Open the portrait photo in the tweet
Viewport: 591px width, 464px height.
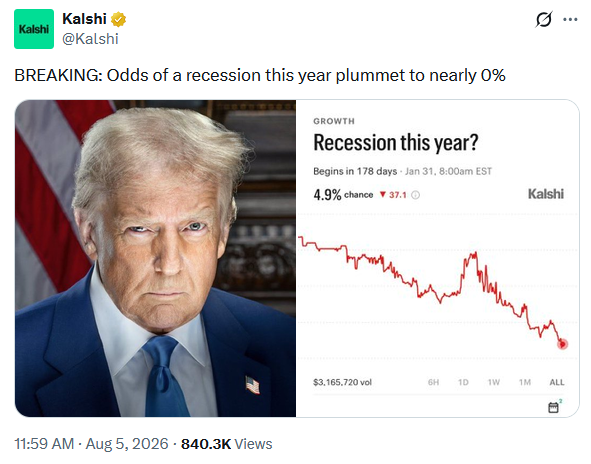pos(155,258)
